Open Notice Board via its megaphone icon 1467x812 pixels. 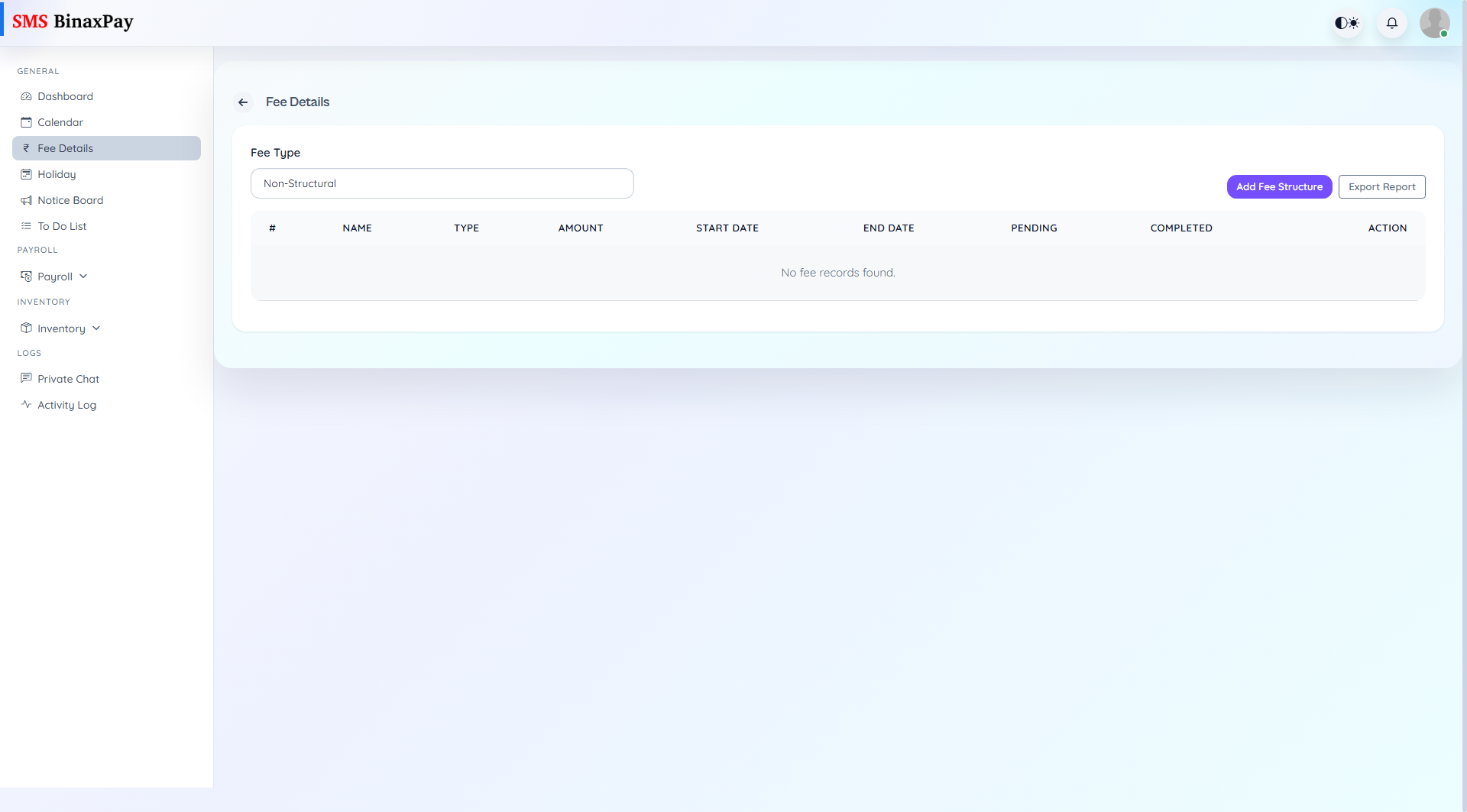pyautogui.click(x=26, y=200)
